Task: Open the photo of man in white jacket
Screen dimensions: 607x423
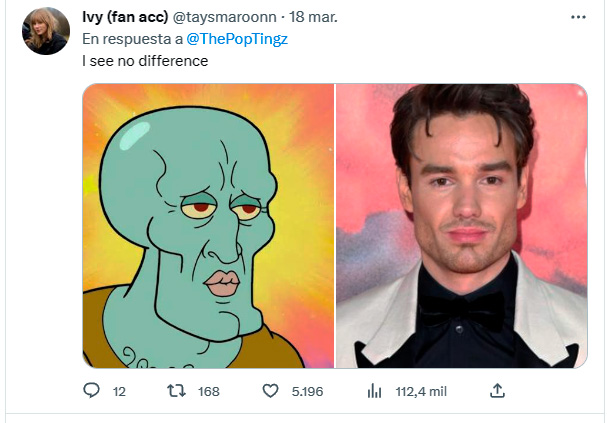Action: click(461, 225)
